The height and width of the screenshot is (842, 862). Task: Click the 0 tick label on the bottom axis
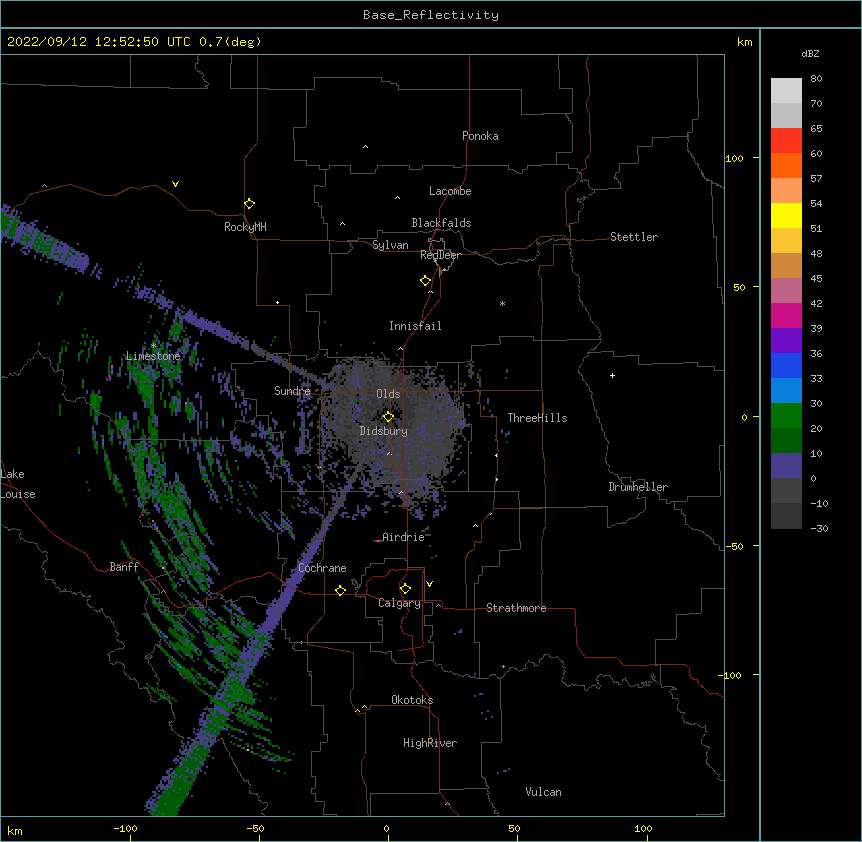tap(386, 828)
